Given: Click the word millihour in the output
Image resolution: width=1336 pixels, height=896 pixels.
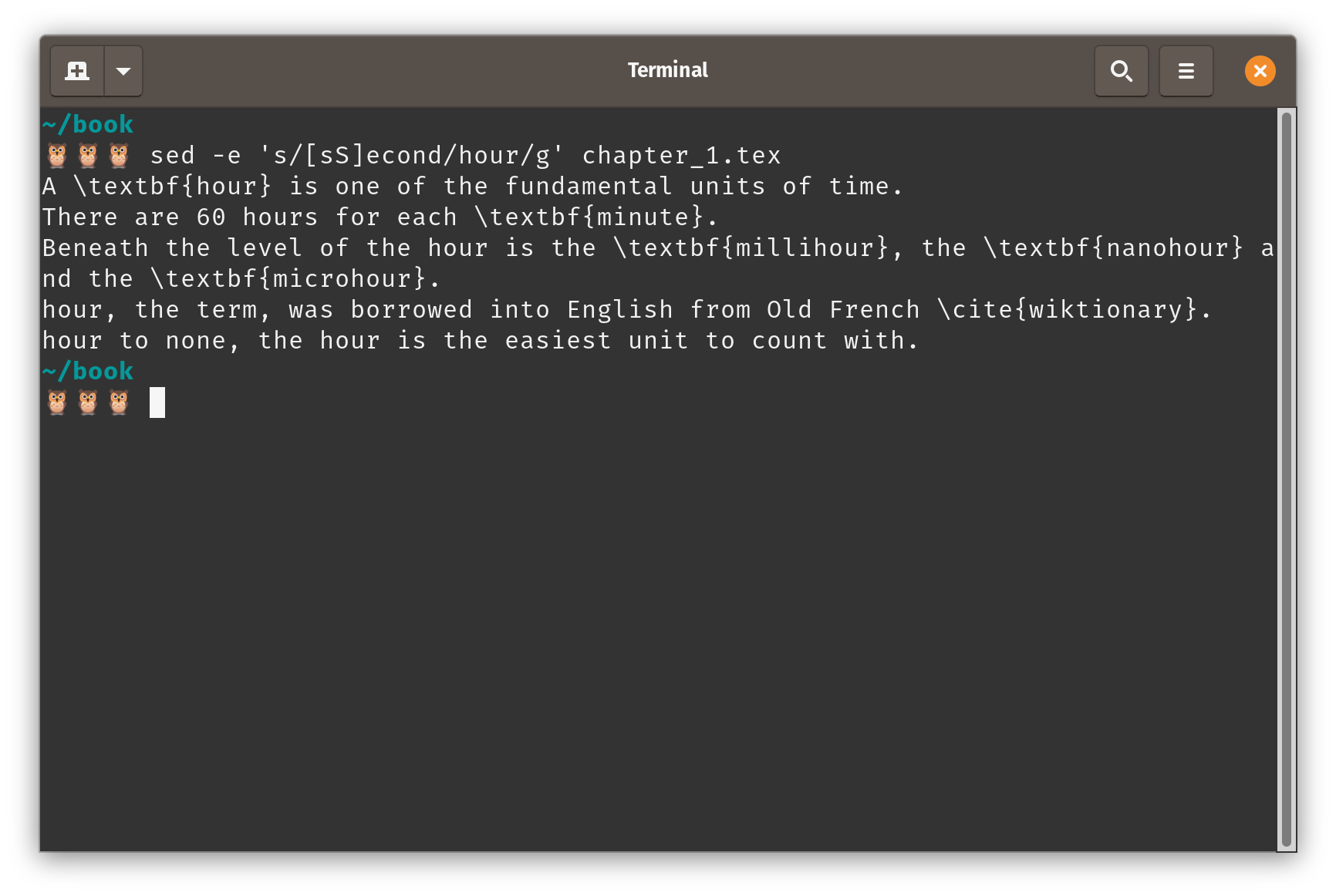Looking at the screenshot, I should coord(804,248).
